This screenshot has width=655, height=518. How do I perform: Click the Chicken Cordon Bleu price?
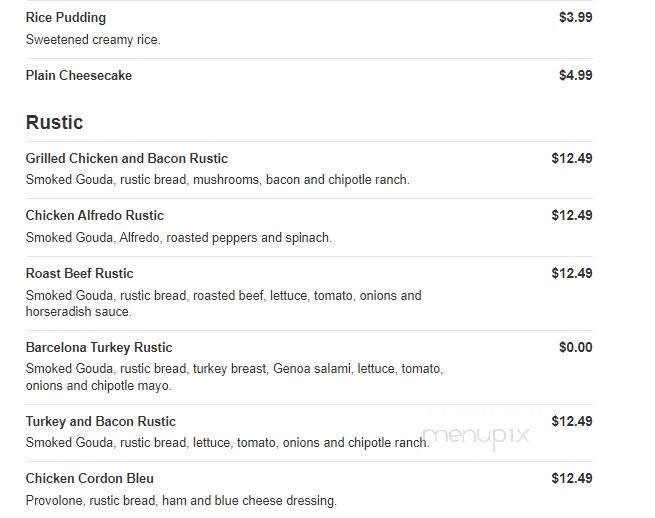(571, 479)
